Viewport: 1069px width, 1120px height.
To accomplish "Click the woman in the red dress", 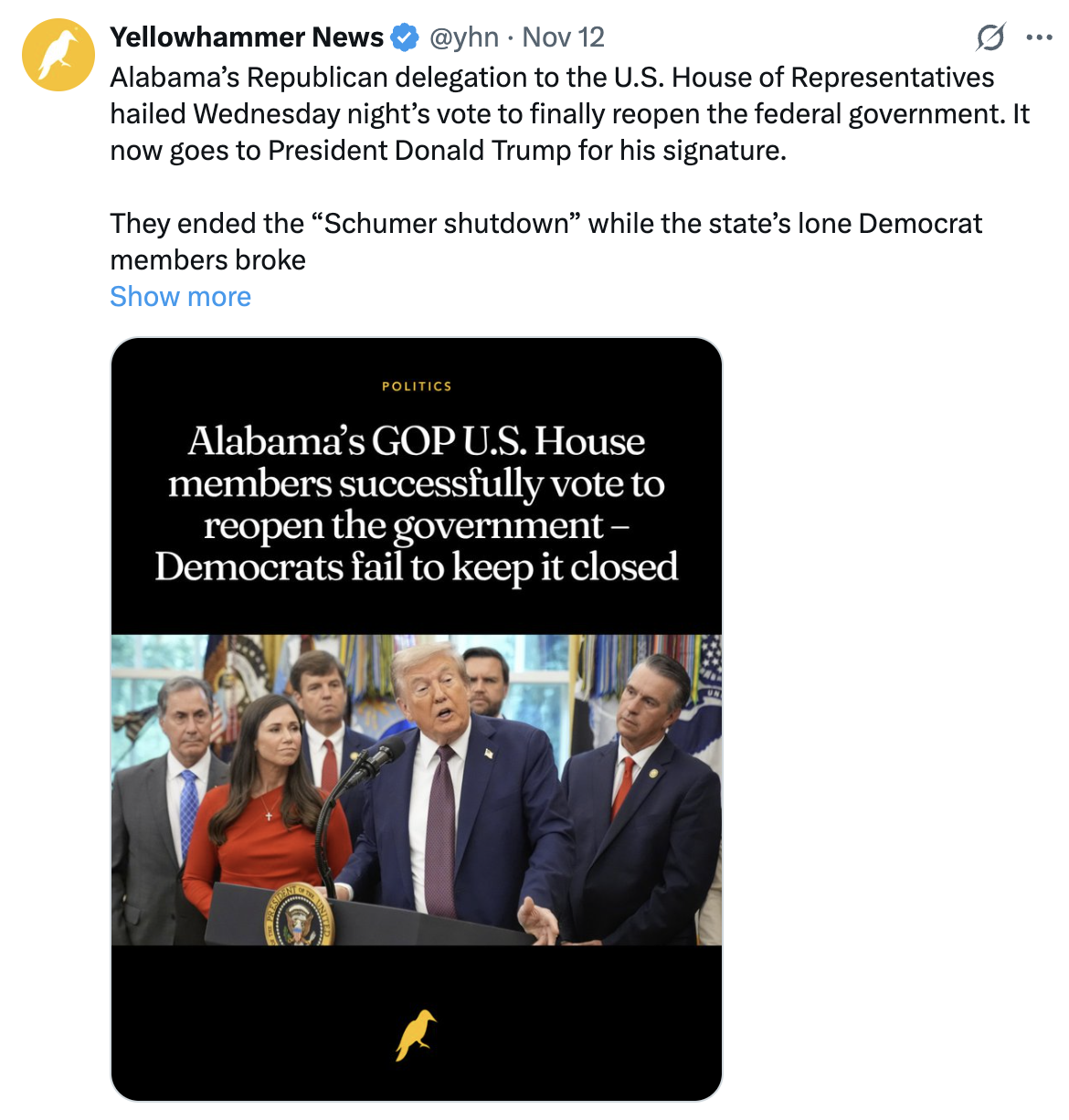I will click(267, 804).
